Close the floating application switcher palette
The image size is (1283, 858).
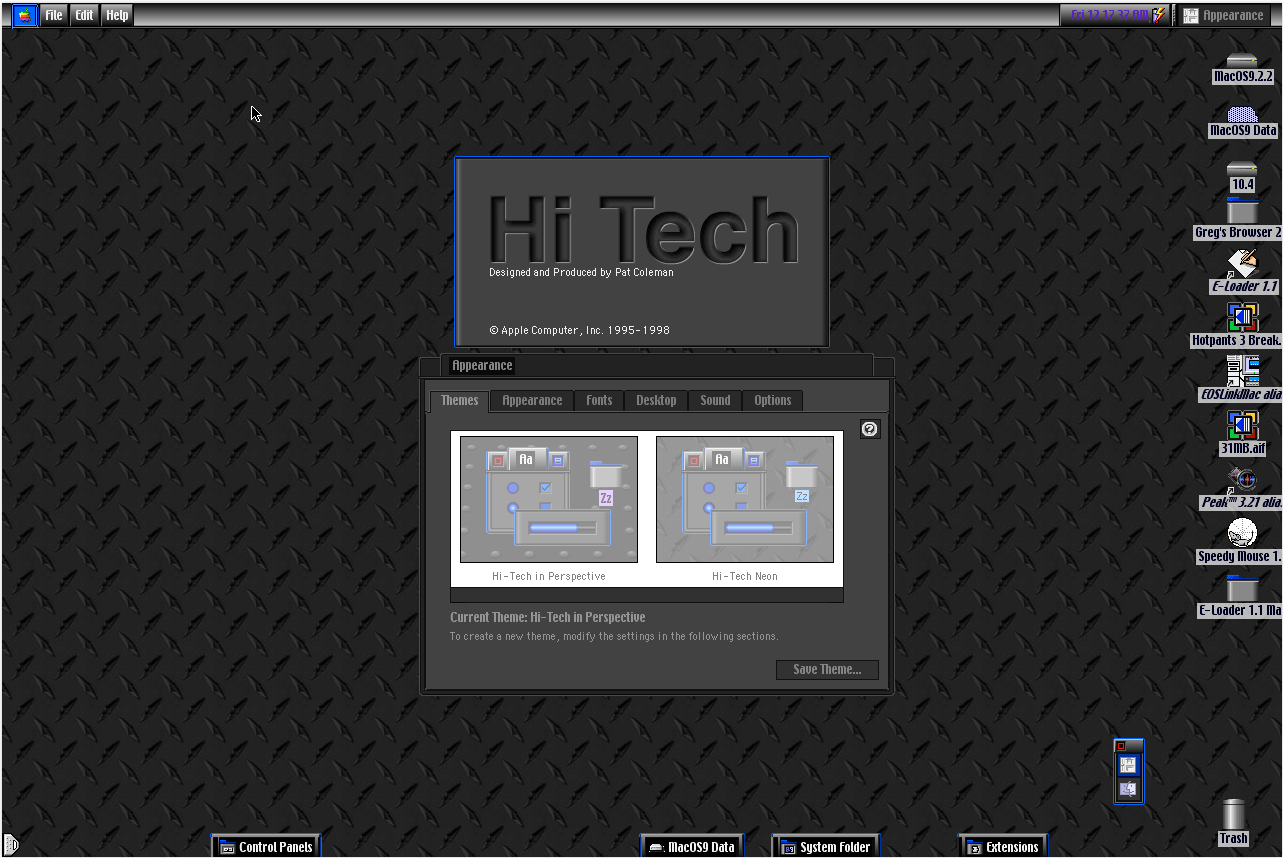click(1121, 746)
